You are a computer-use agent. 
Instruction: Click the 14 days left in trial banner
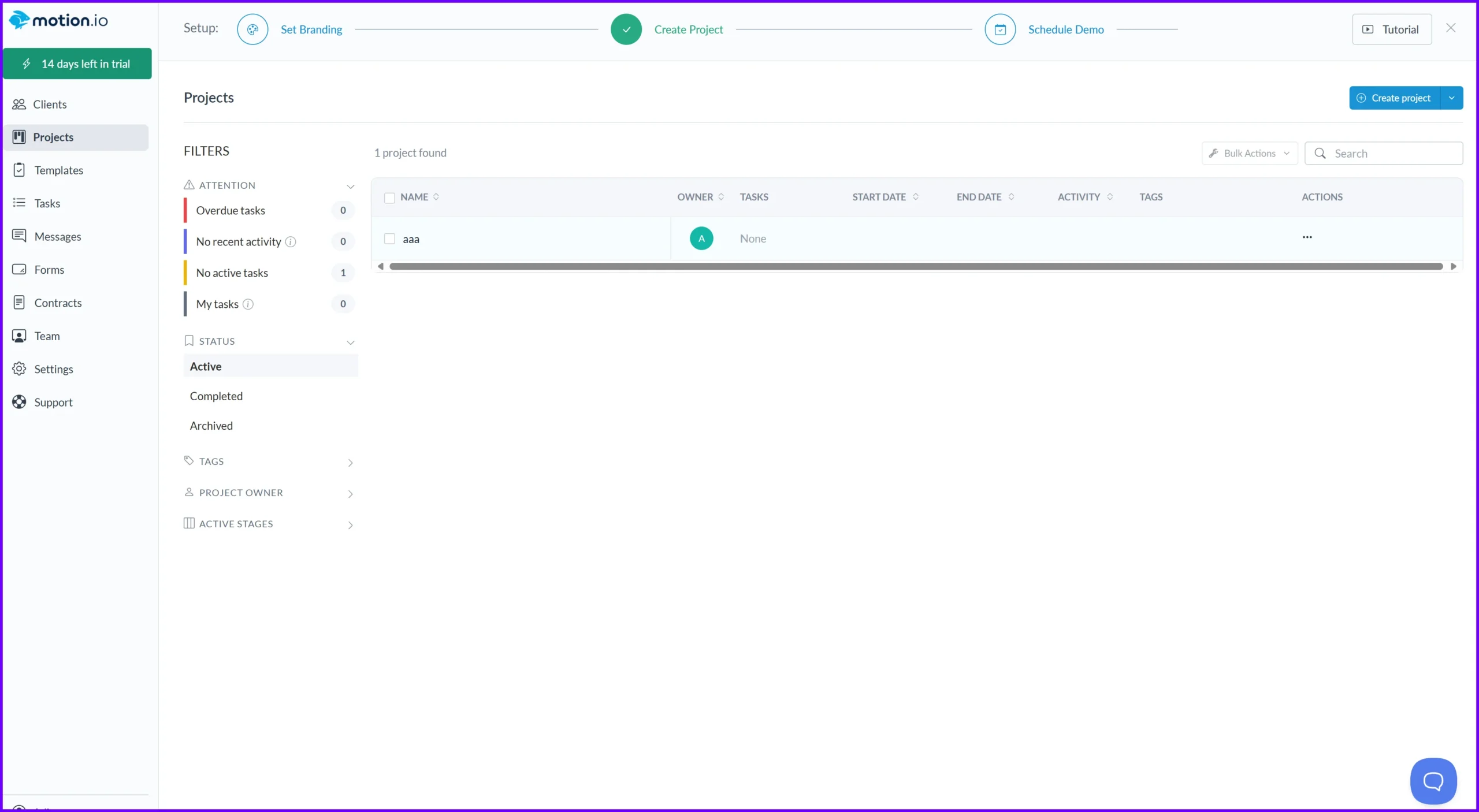pos(77,64)
